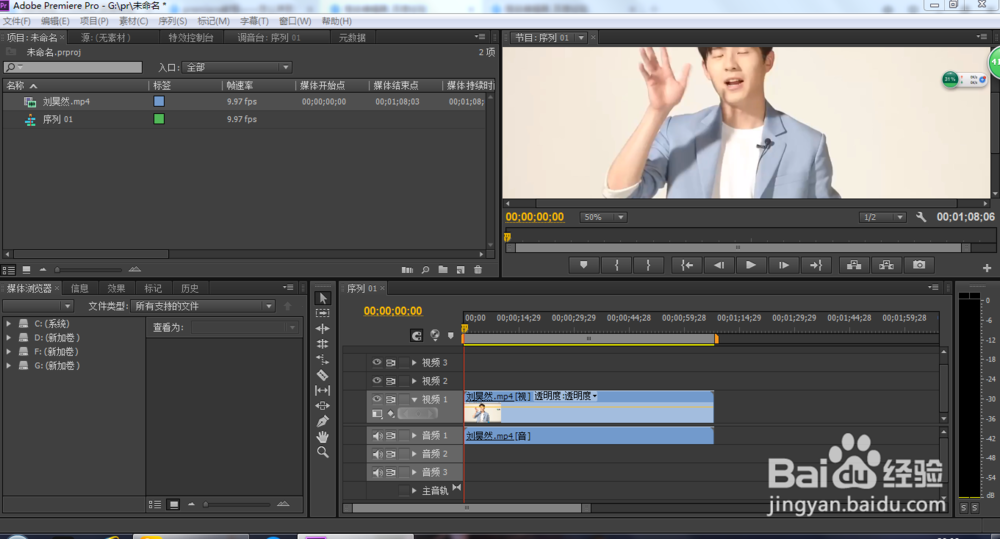Screen dimensions: 1000x539
Task: Click the New Item icon in project panel
Action: (x=460, y=270)
